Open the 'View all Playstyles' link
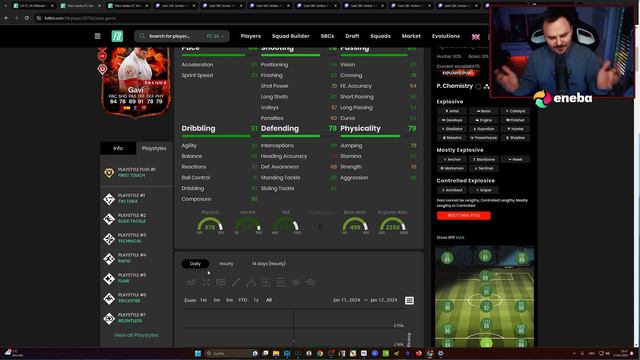The image size is (640, 360). 136,335
